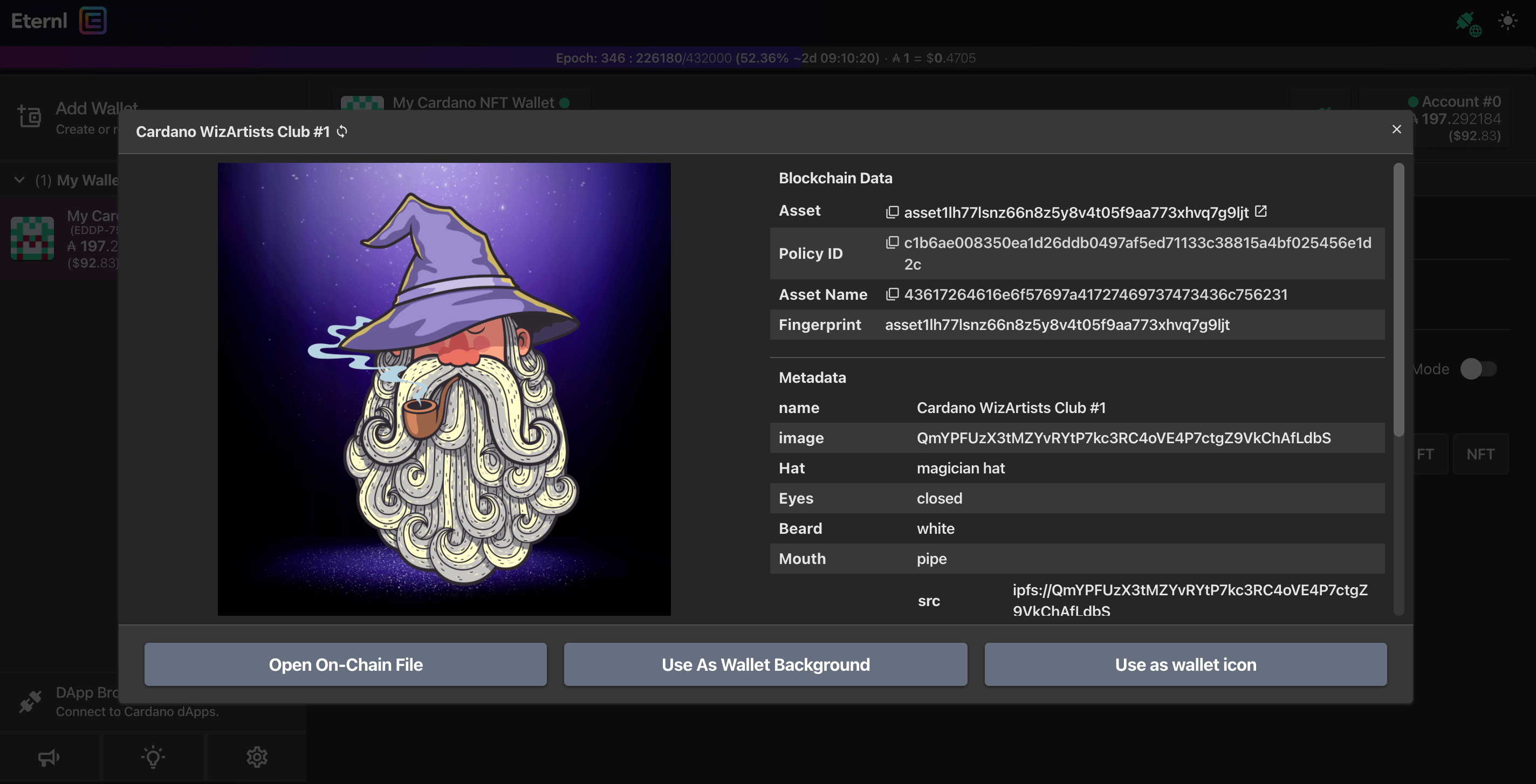This screenshot has height=784, width=1536.
Task: Open settings gear icon
Action: (257, 757)
